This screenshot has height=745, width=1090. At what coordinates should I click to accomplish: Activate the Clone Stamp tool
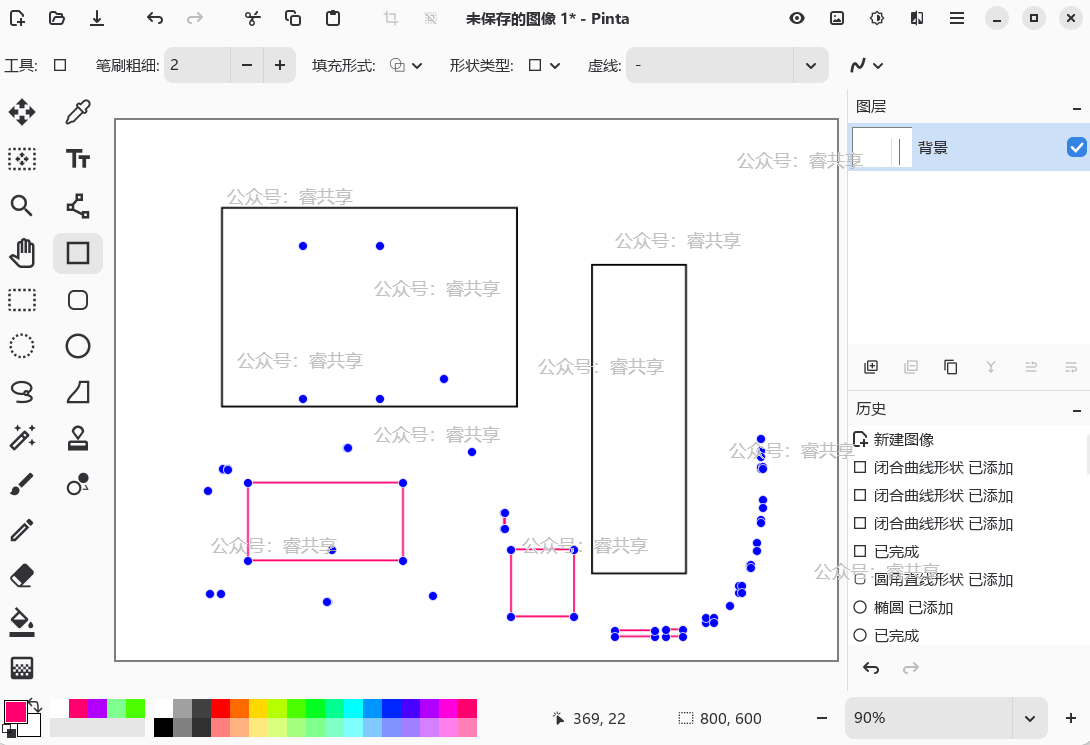tap(78, 437)
